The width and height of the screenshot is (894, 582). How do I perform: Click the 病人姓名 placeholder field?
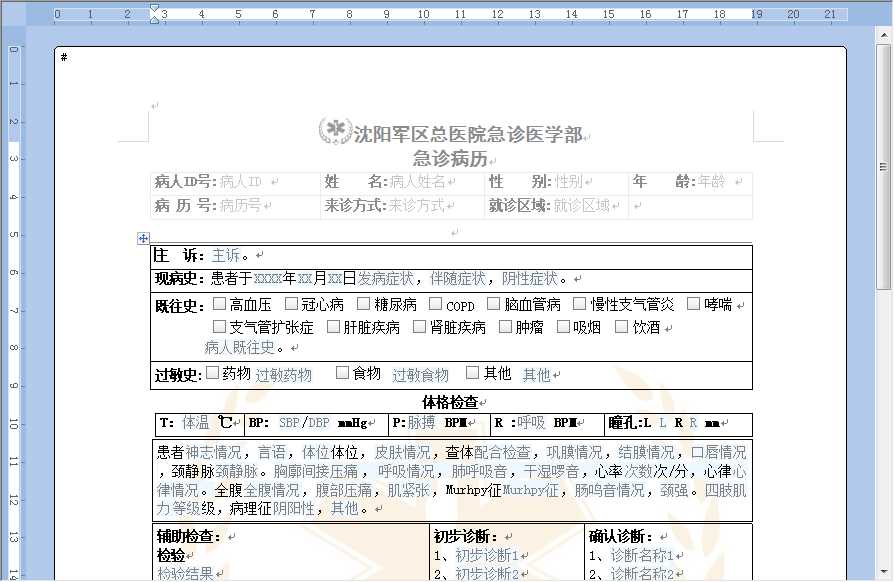(417, 182)
